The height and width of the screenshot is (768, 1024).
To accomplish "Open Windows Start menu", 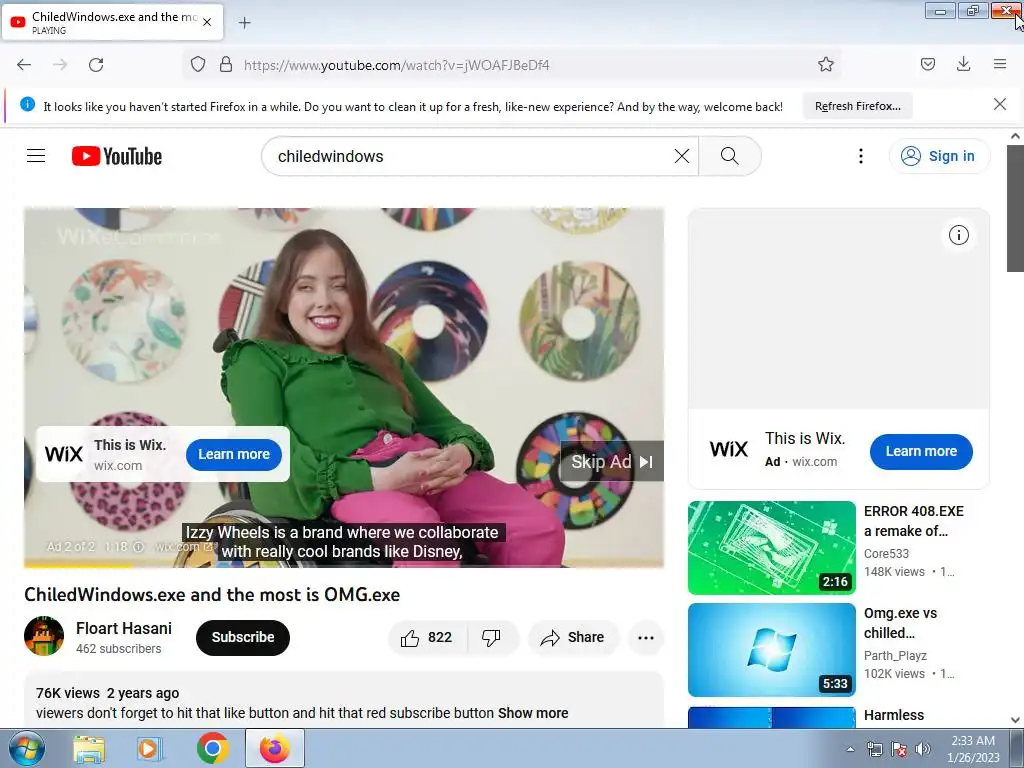I will [x=26, y=748].
